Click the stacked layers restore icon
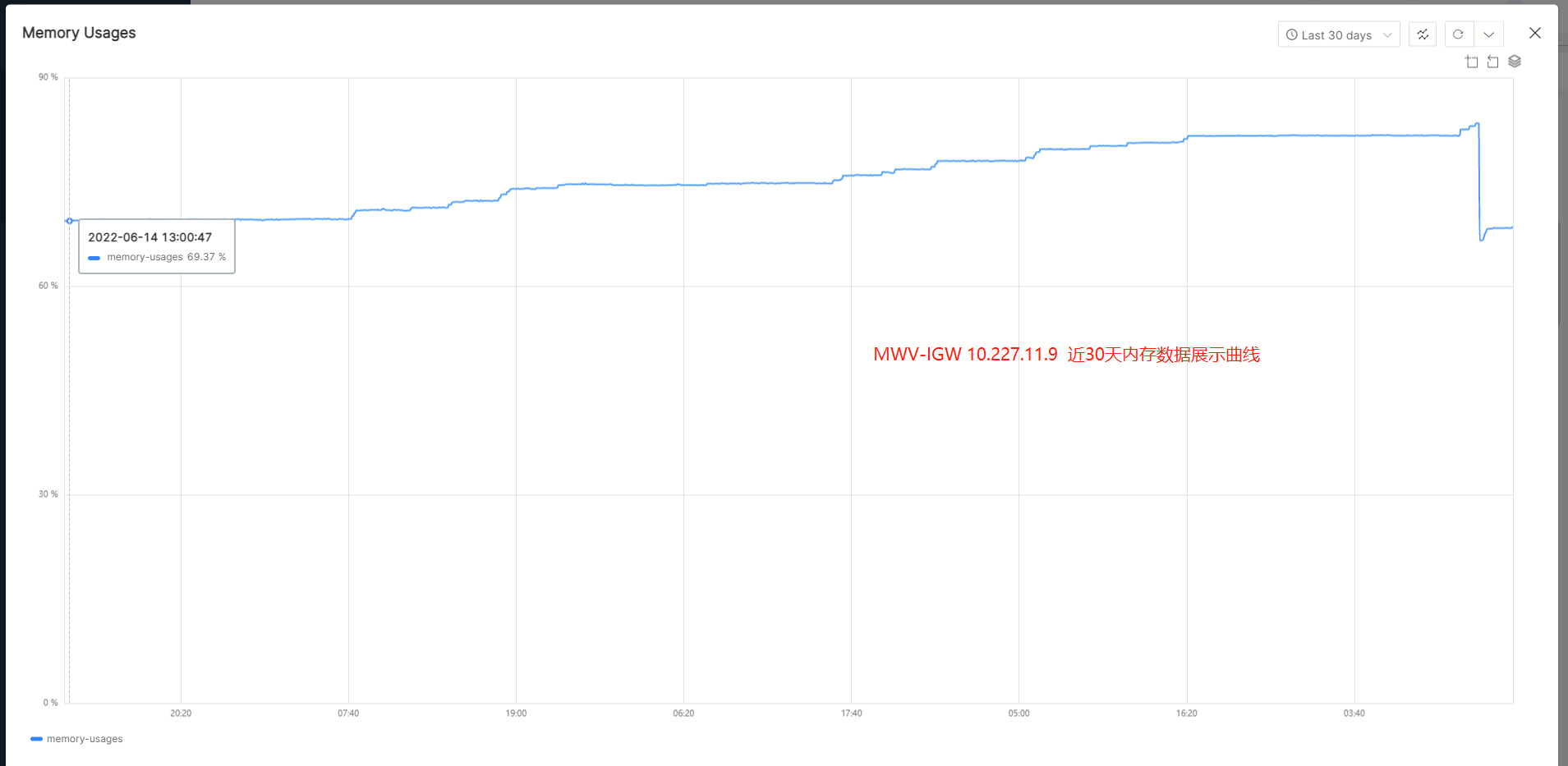The image size is (1568, 766). [x=1515, y=62]
